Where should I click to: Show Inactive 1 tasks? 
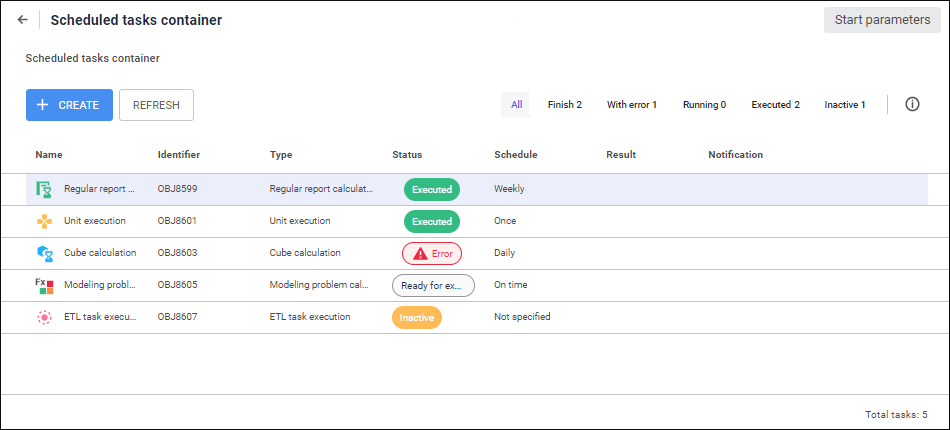845,104
